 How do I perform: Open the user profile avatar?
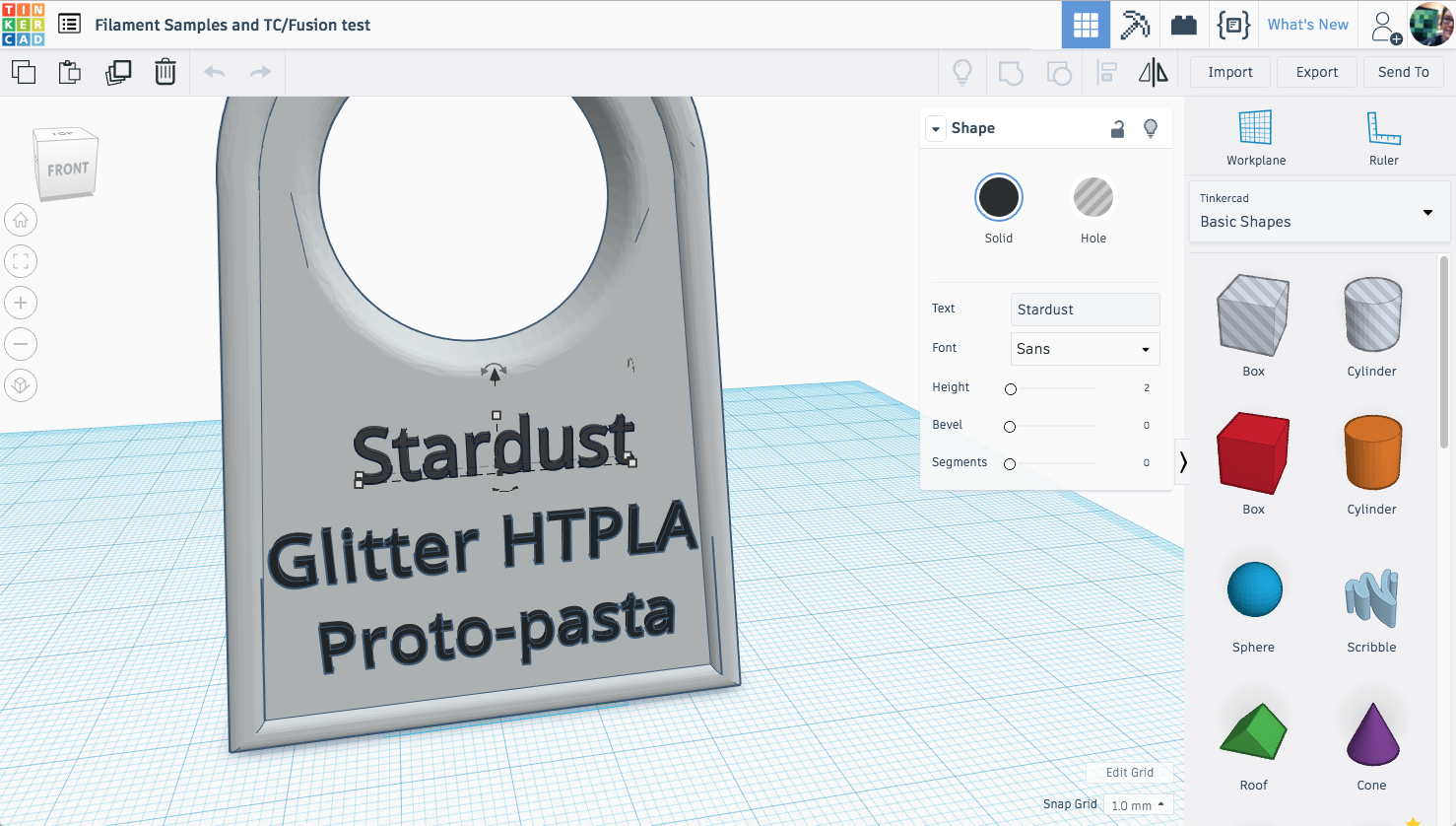tap(1431, 25)
